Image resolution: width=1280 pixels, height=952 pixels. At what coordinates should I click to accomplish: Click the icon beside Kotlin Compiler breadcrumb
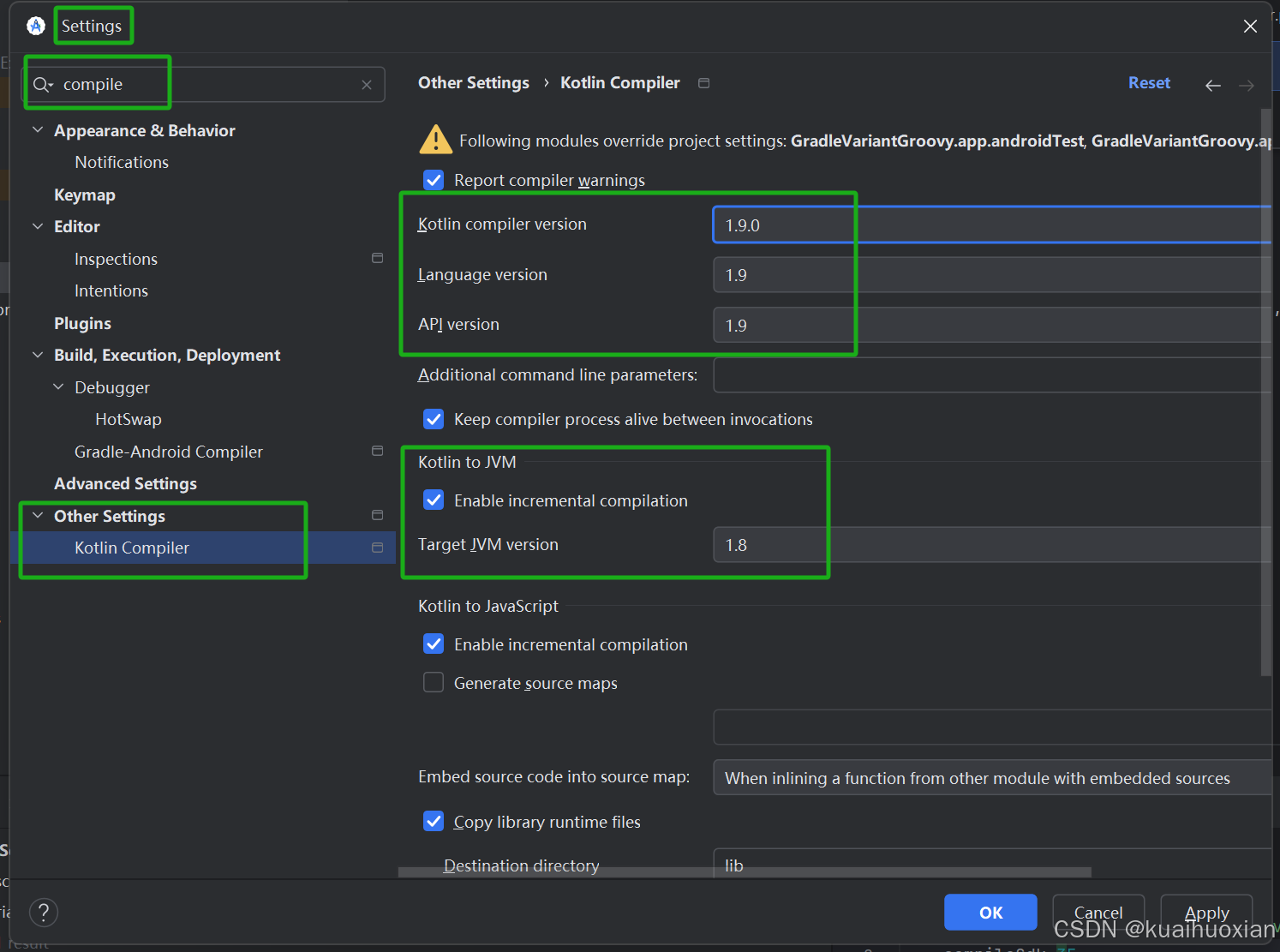pyautogui.click(x=703, y=82)
